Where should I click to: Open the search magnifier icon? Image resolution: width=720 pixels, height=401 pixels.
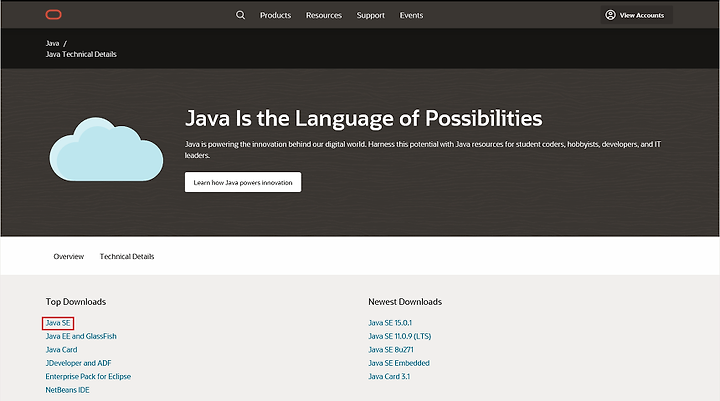[x=240, y=15]
